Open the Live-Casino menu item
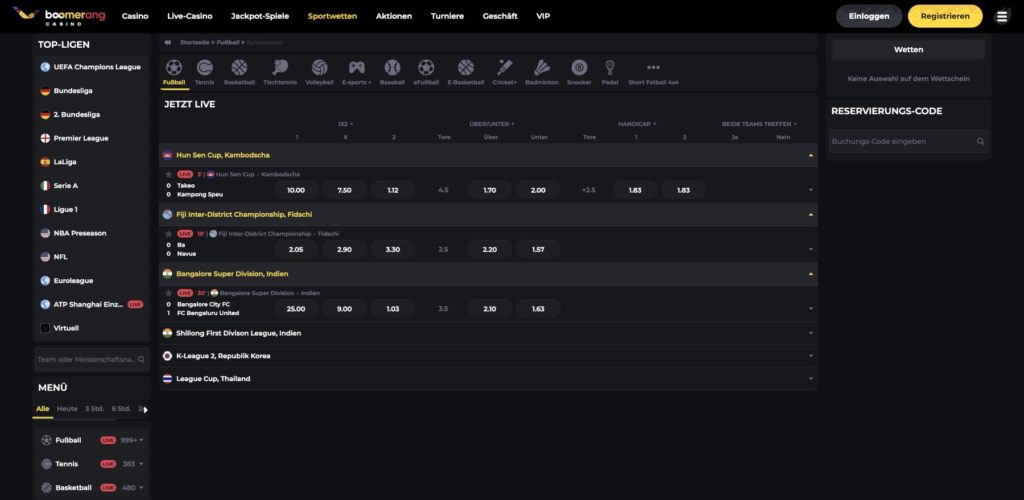Image resolution: width=1024 pixels, height=500 pixels. click(189, 16)
